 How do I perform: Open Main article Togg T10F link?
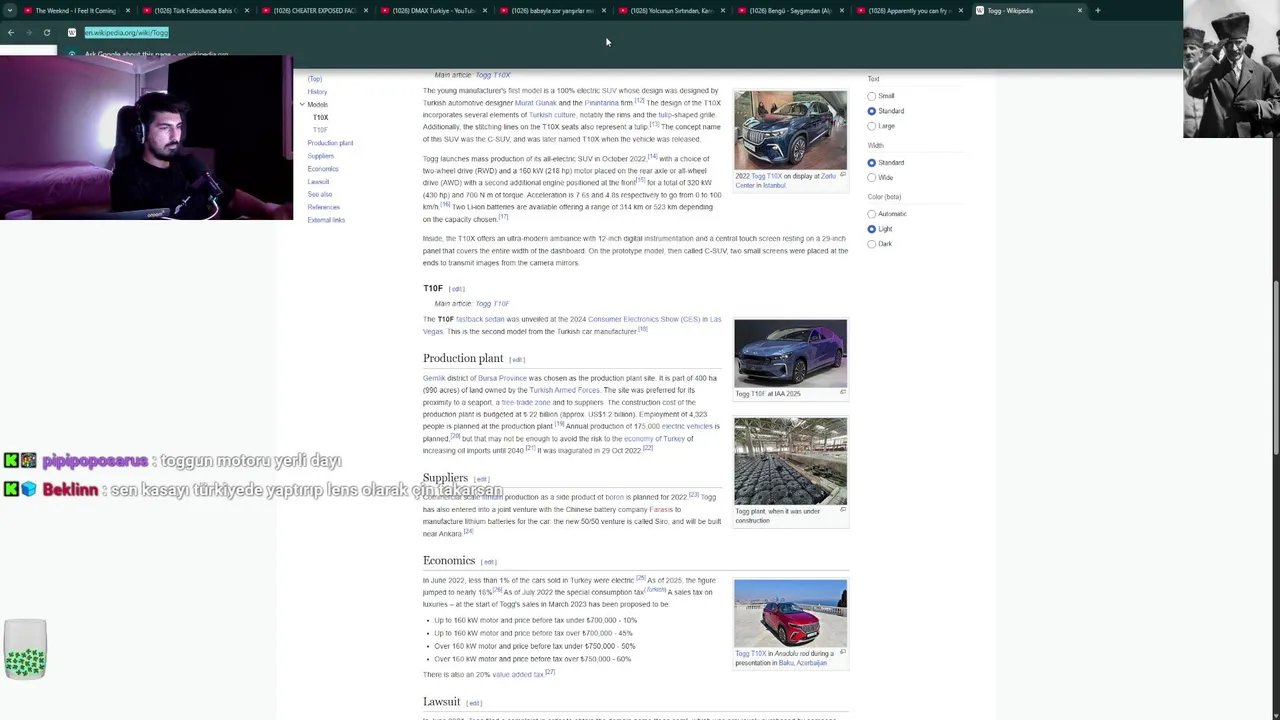(x=492, y=303)
